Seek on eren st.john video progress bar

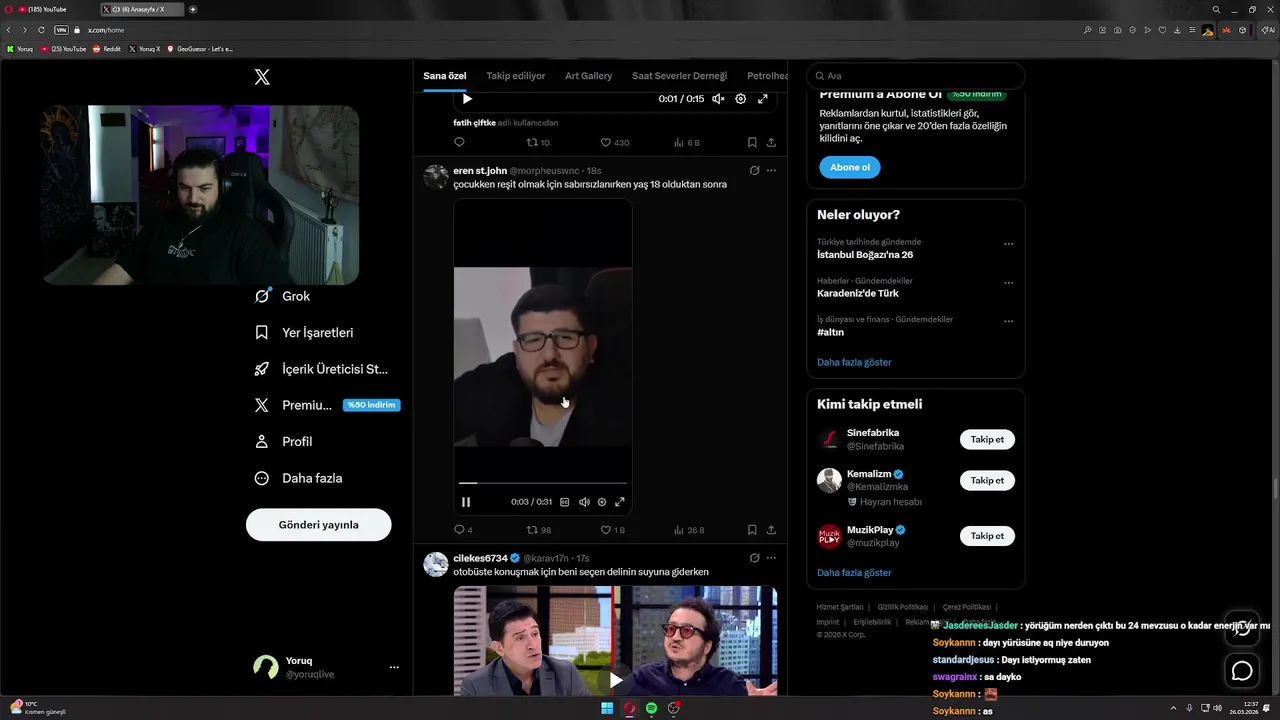[x=543, y=483]
